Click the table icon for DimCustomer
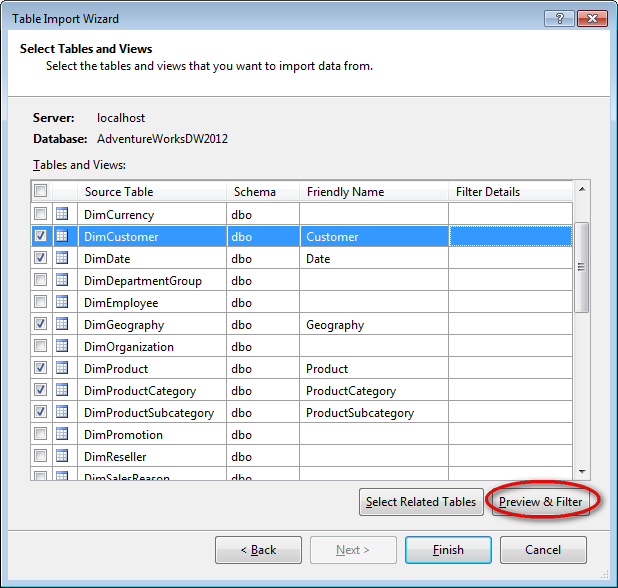The image size is (618, 588). pyautogui.click(x=62, y=236)
